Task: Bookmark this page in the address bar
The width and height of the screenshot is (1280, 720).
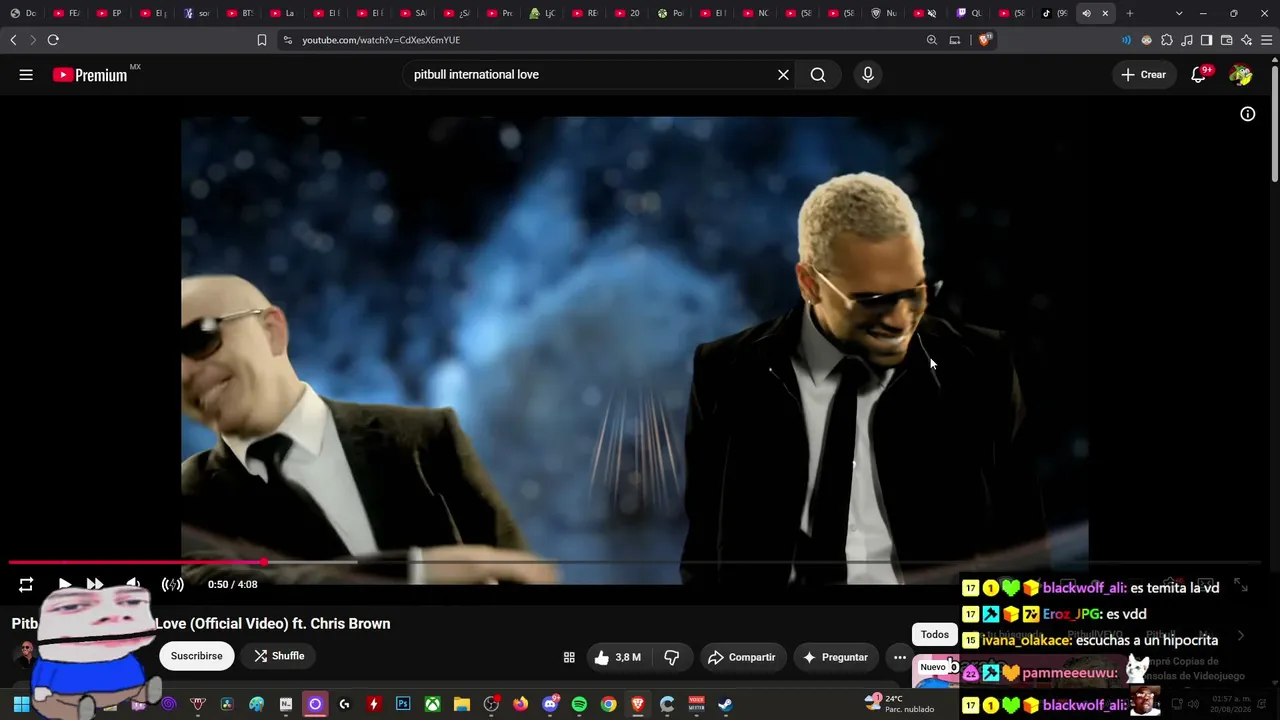Action: [x=262, y=40]
